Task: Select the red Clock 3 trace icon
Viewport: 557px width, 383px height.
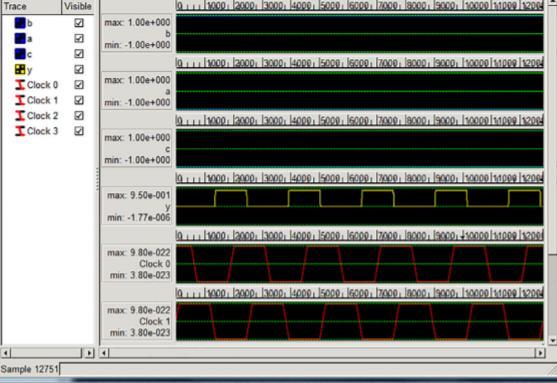Action: pos(20,131)
